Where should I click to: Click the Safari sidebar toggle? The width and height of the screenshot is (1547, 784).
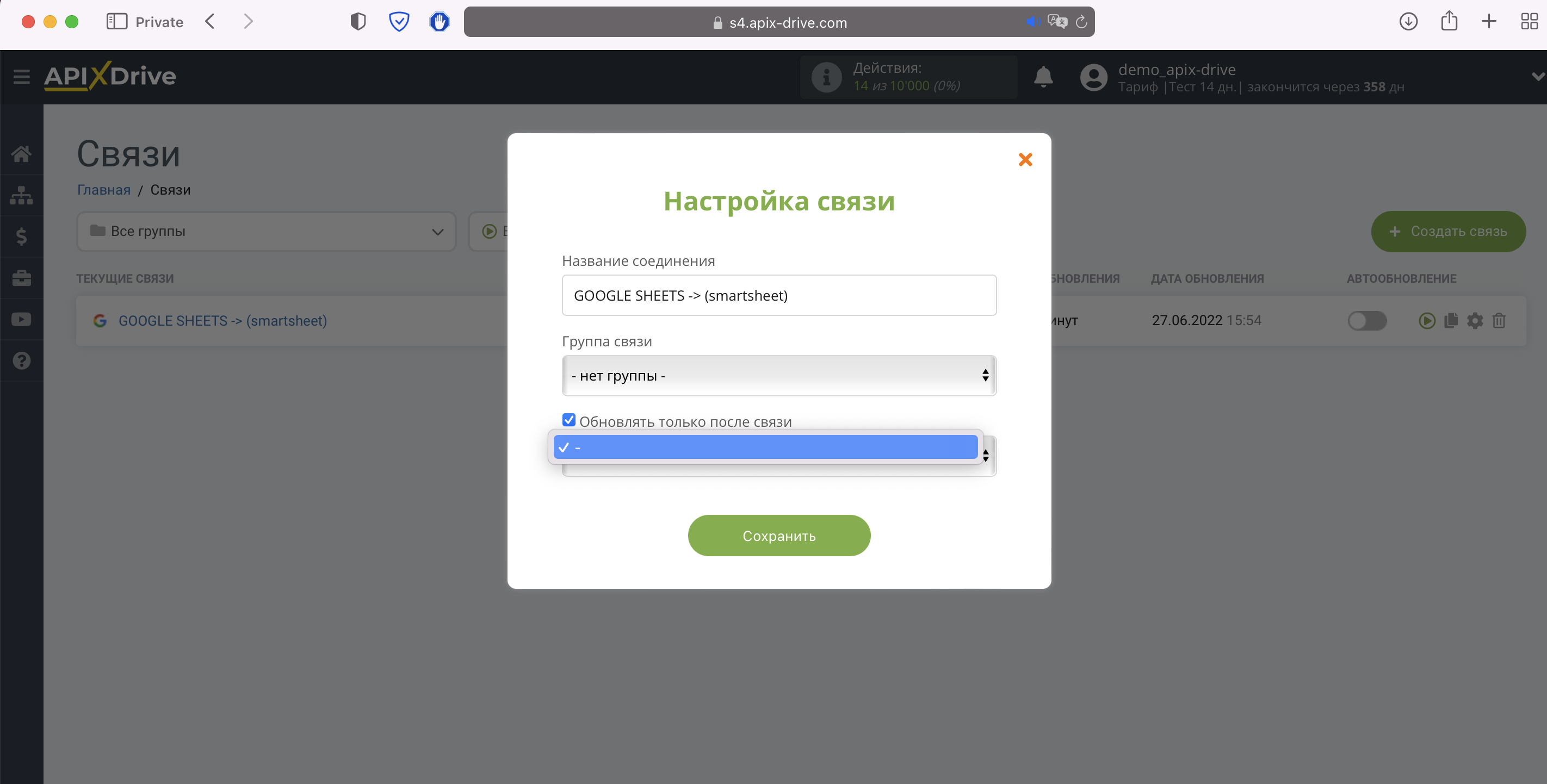coord(116,22)
